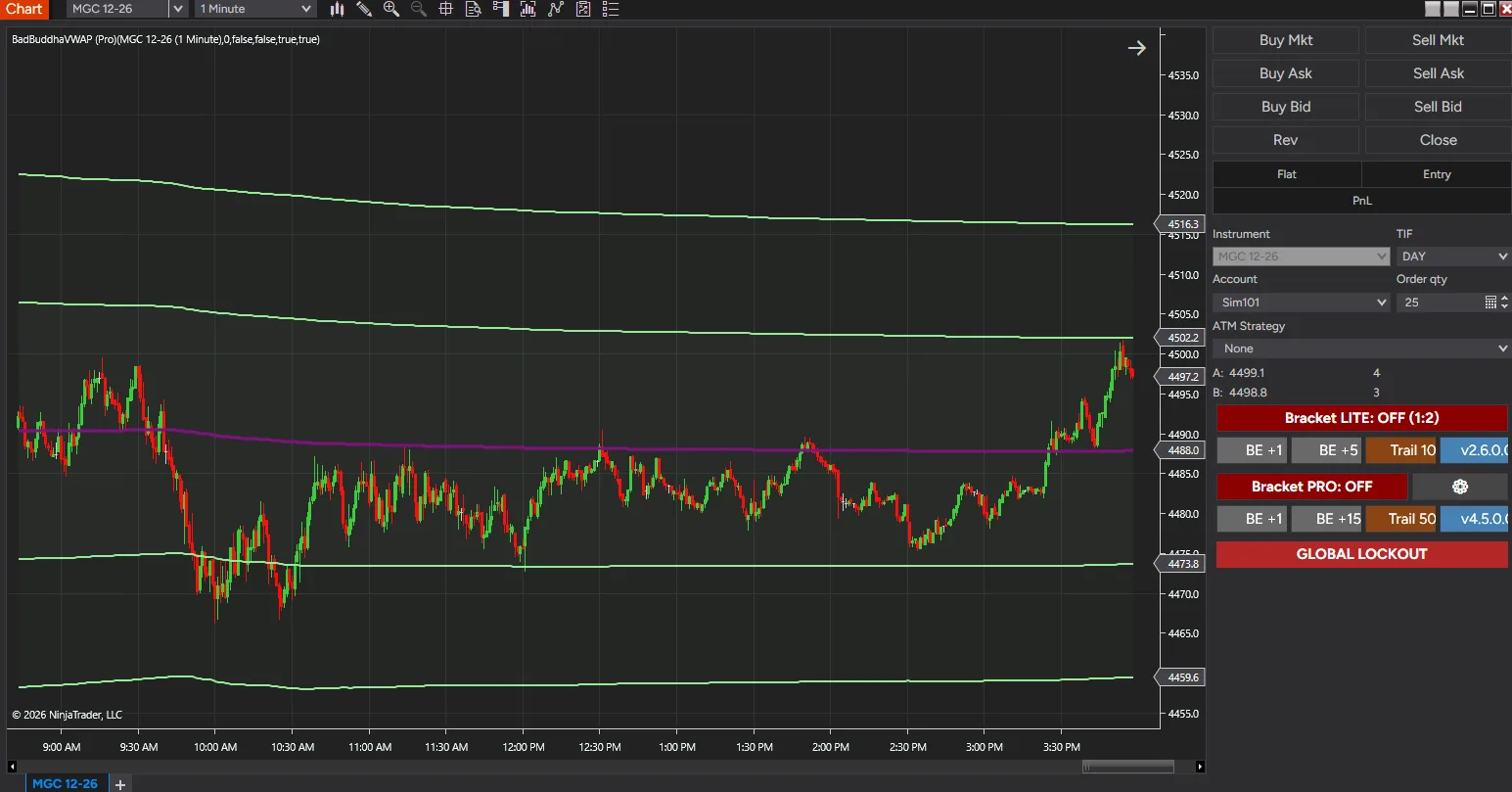This screenshot has height=792, width=1512.
Task: Click the horizontal scrollbar right arrow
Action: click(1200, 767)
